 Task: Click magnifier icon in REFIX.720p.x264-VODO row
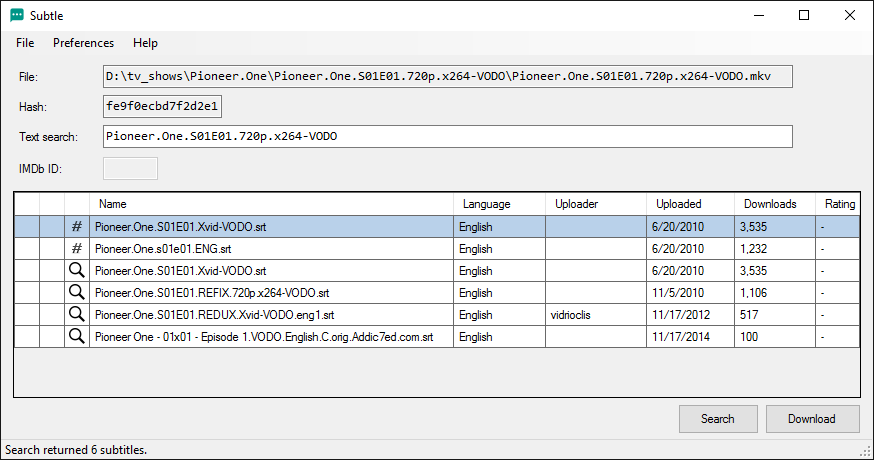click(76, 292)
